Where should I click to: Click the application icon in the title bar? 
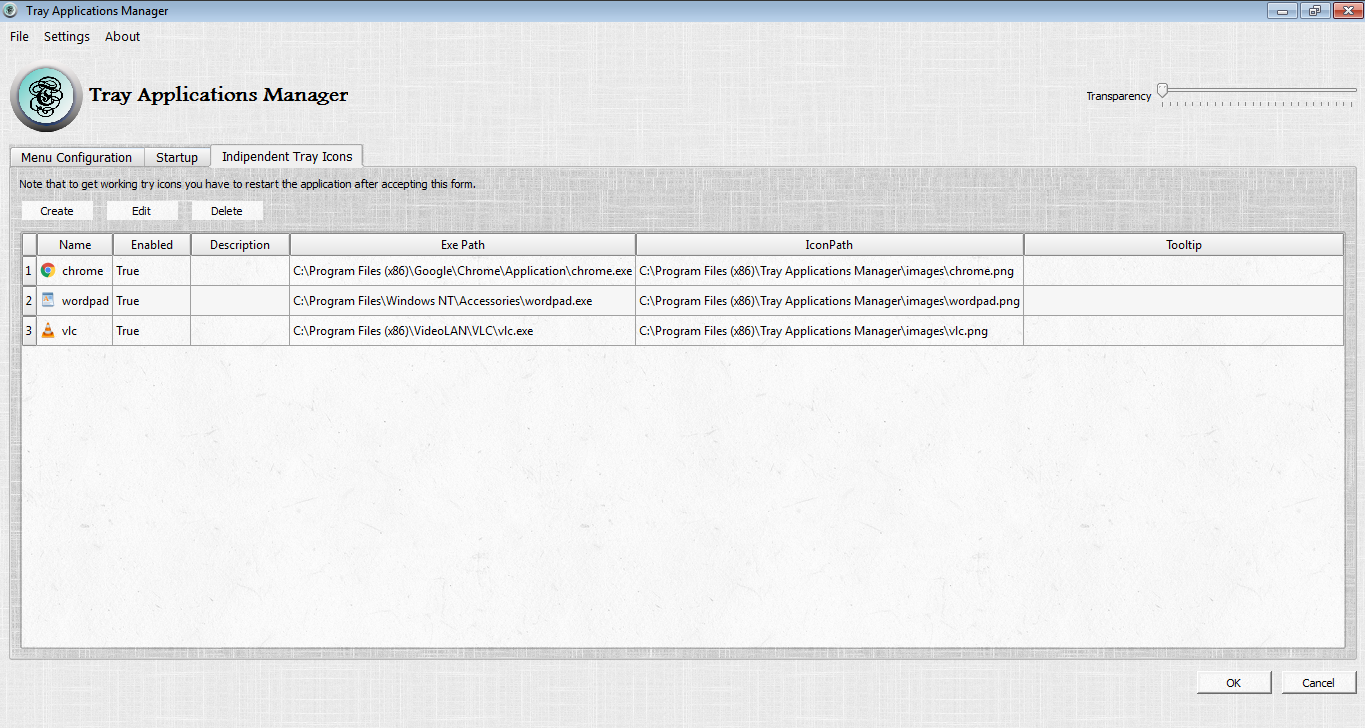coord(10,10)
